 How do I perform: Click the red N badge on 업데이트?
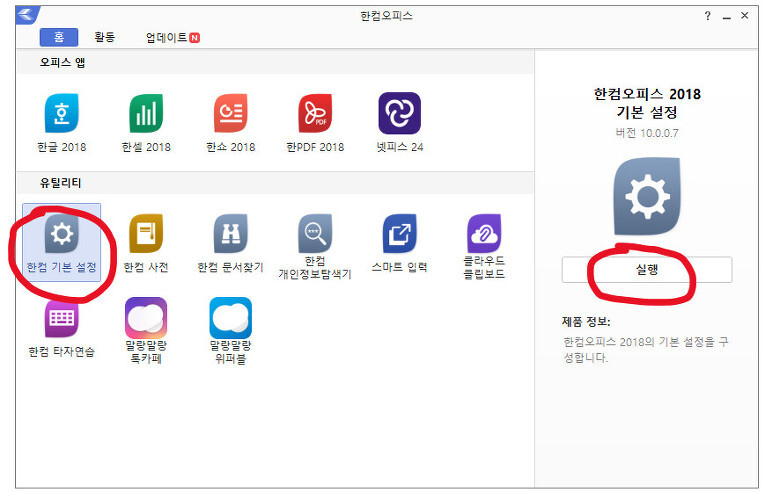[x=195, y=38]
